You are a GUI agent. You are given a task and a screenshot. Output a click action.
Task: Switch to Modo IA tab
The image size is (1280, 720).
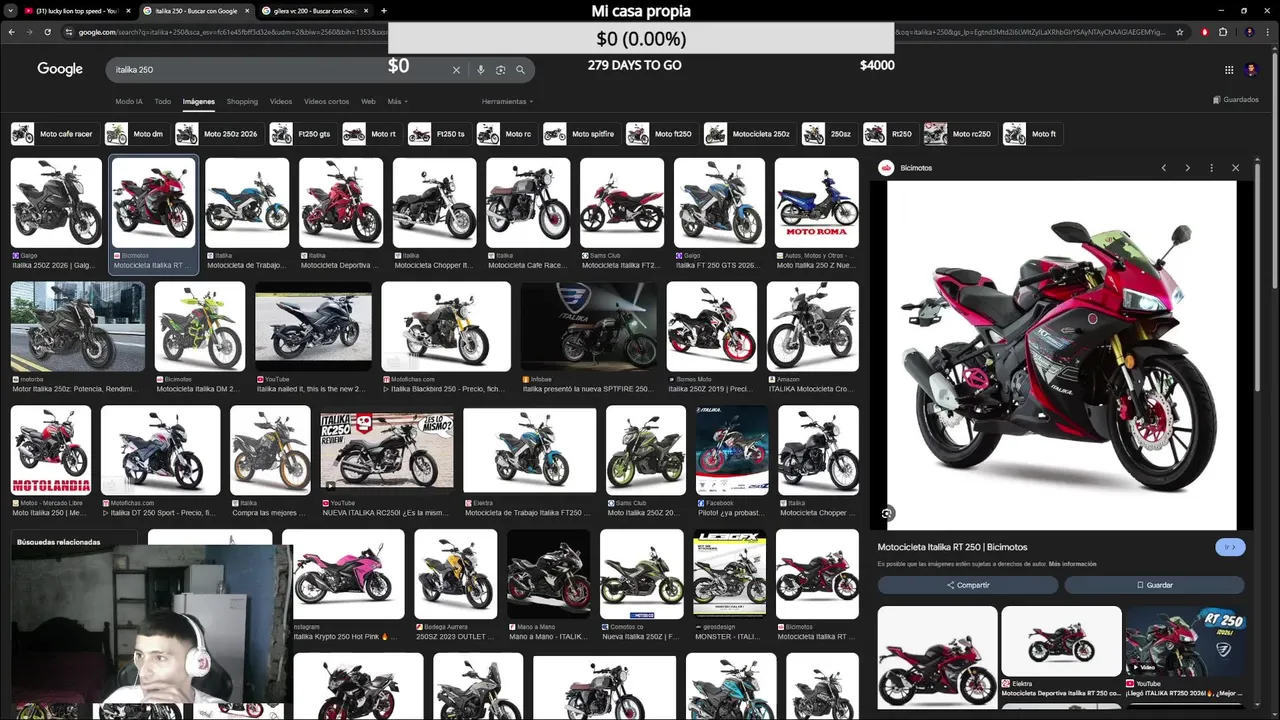pos(129,101)
